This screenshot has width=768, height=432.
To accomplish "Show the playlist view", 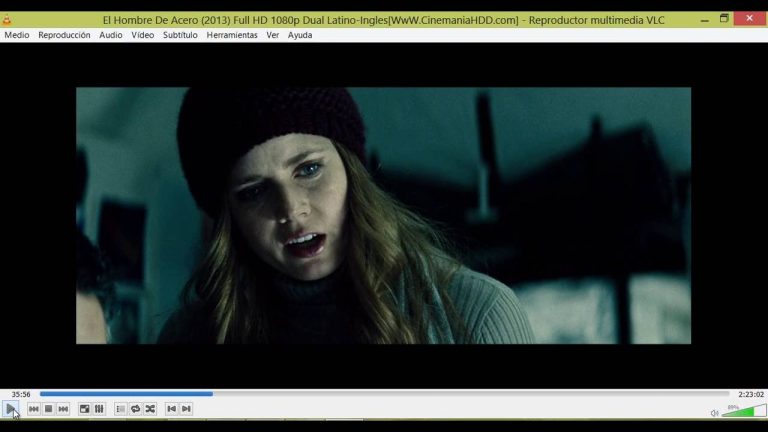I will coord(120,408).
